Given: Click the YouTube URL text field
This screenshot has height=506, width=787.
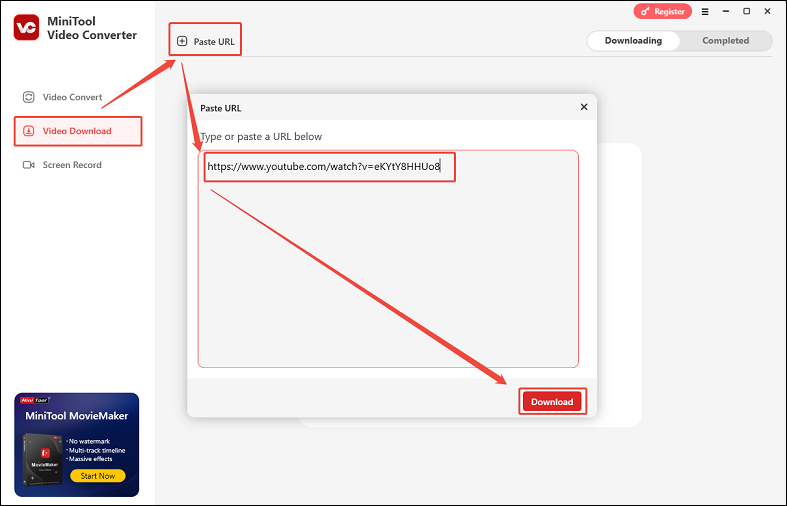Looking at the screenshot, I should [388, 259].
